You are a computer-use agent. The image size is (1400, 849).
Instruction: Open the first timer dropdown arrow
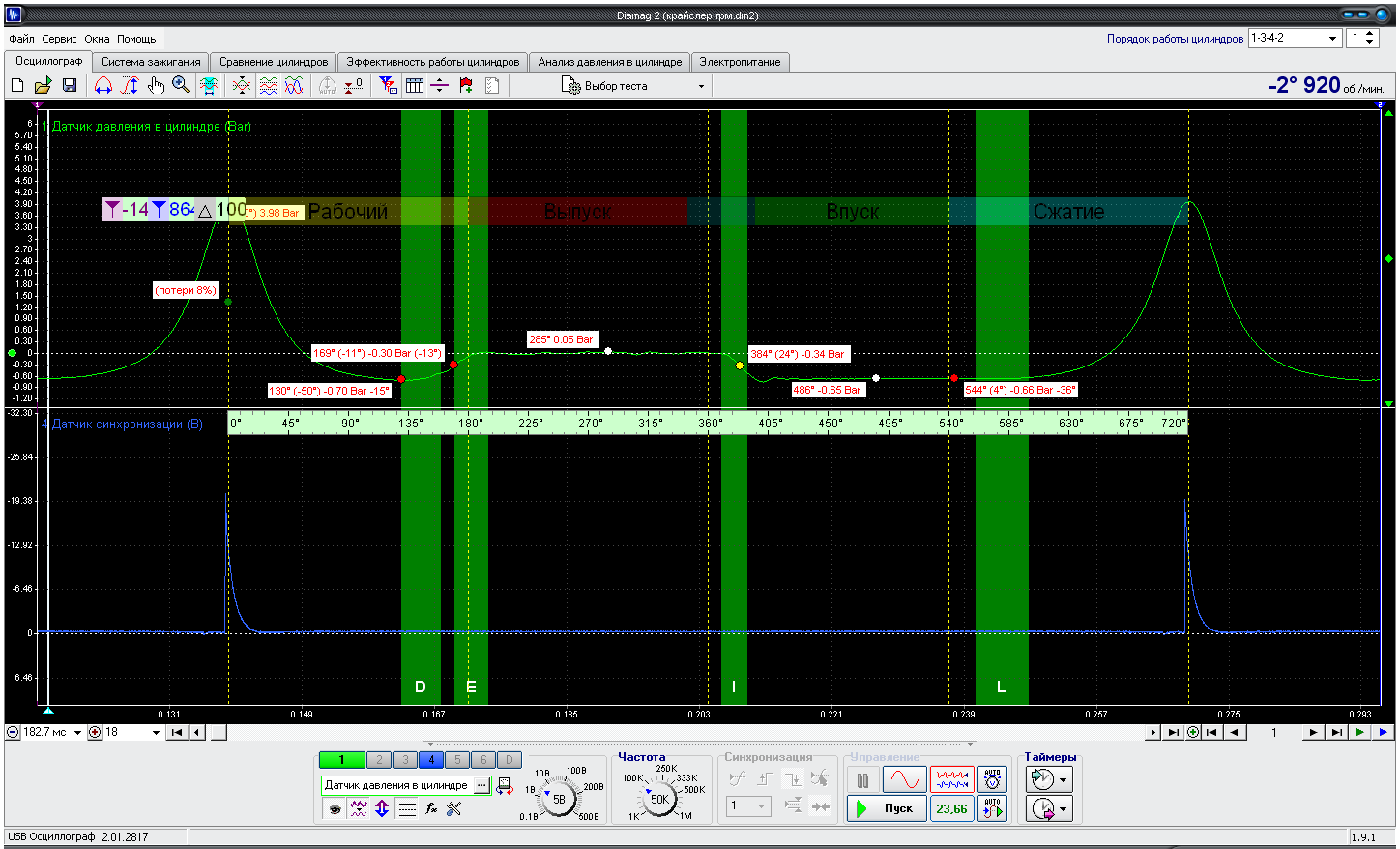(x=1064, y=779)
